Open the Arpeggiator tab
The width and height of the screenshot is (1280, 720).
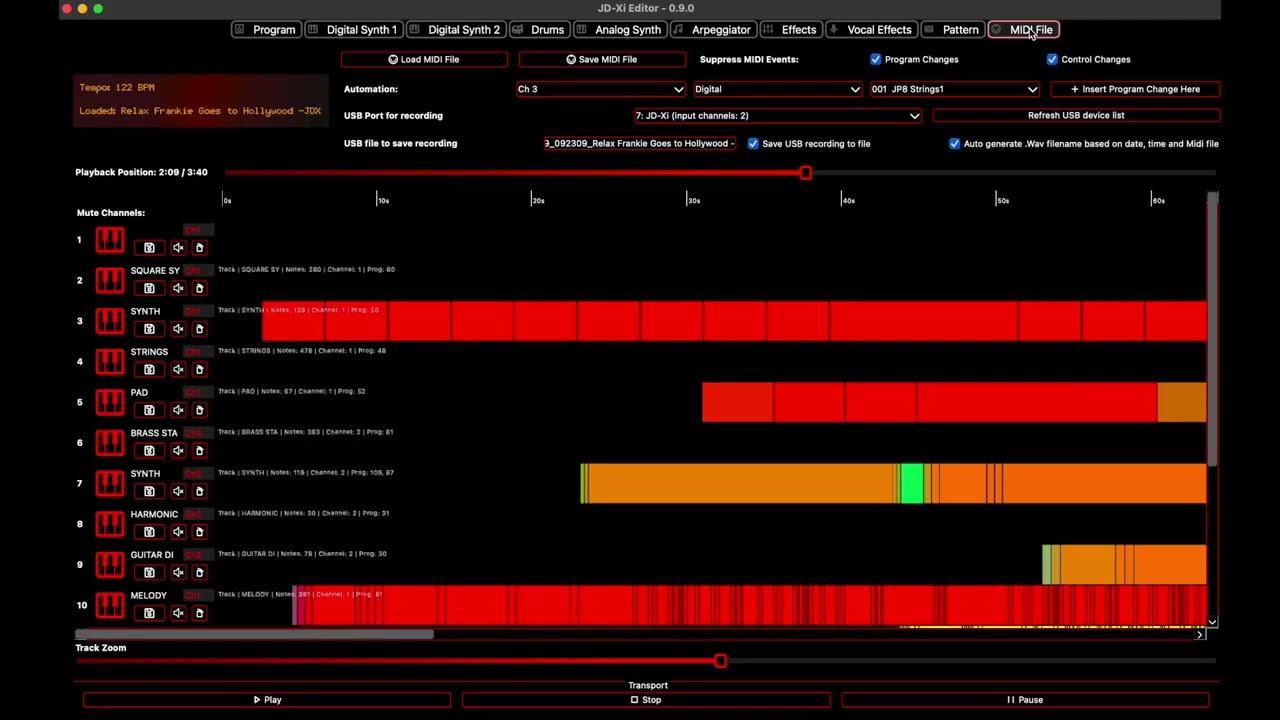[x=712, y=30]
